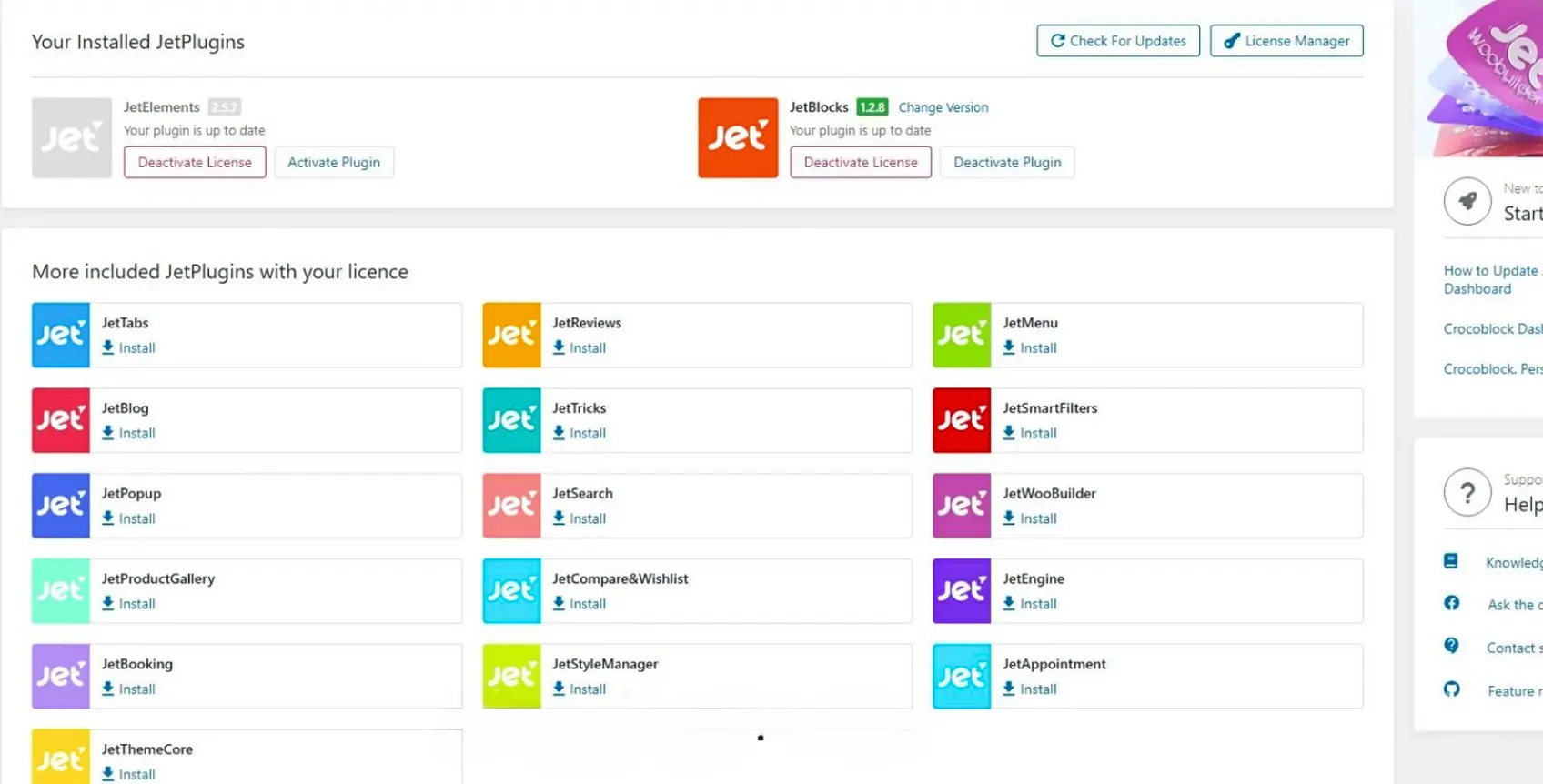Install the JetWooBuilder plugin
1543x784 pixels.
[x=1030, y=518]
